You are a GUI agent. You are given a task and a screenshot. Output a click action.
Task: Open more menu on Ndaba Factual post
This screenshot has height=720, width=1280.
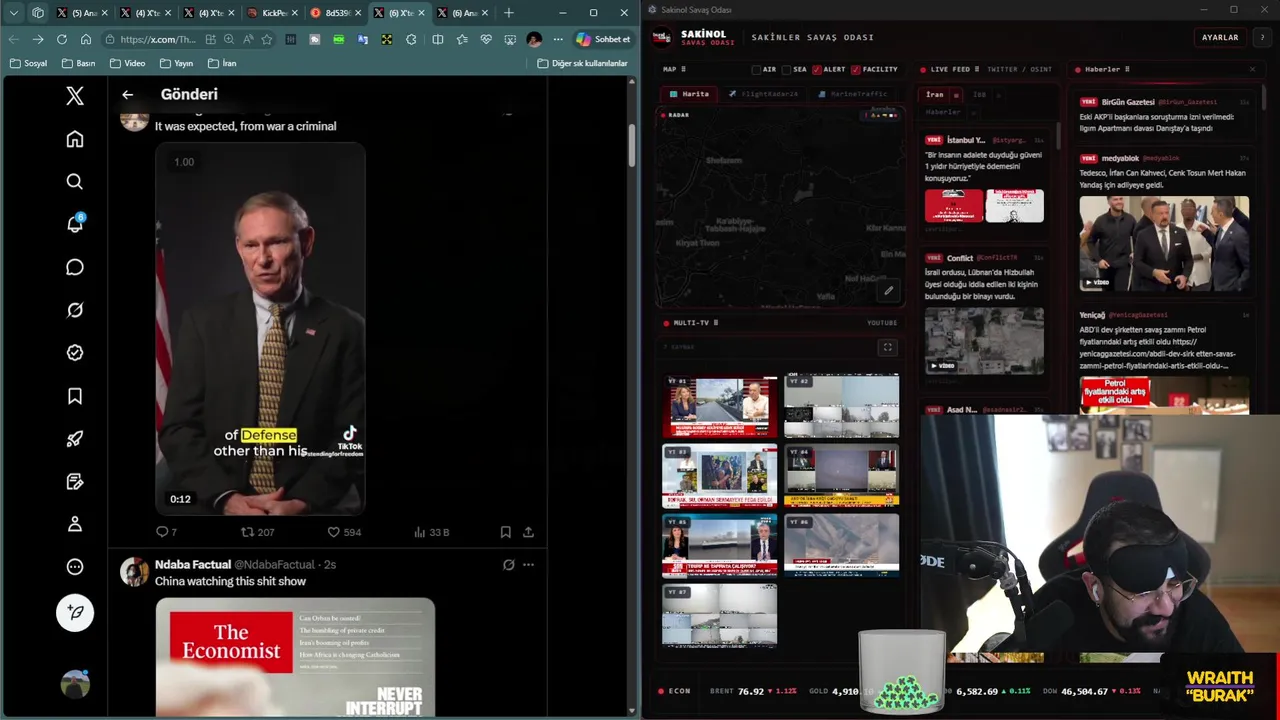pyautogui.click(x=528, y=565)
